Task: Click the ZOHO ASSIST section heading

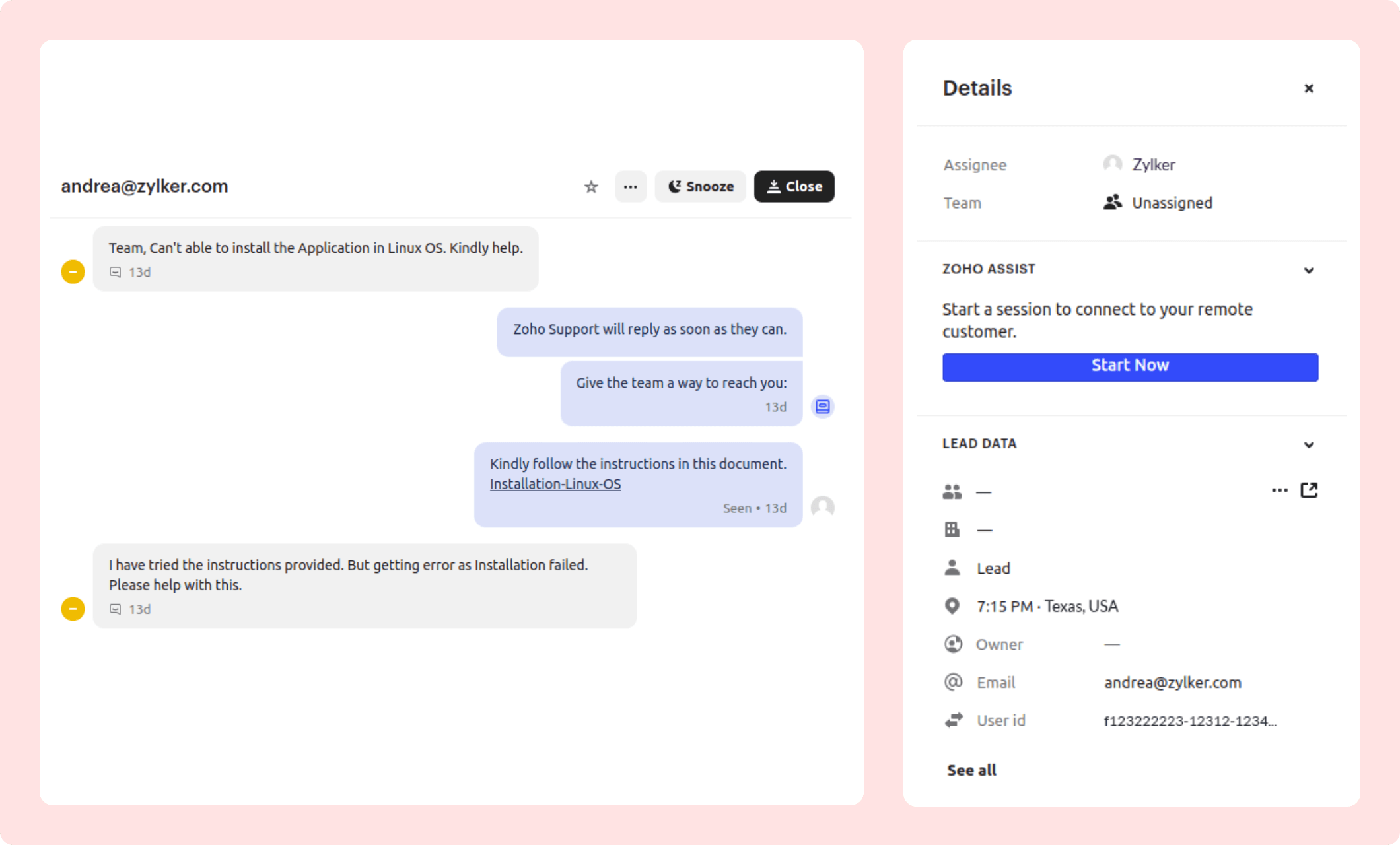Action: (989, 269)
